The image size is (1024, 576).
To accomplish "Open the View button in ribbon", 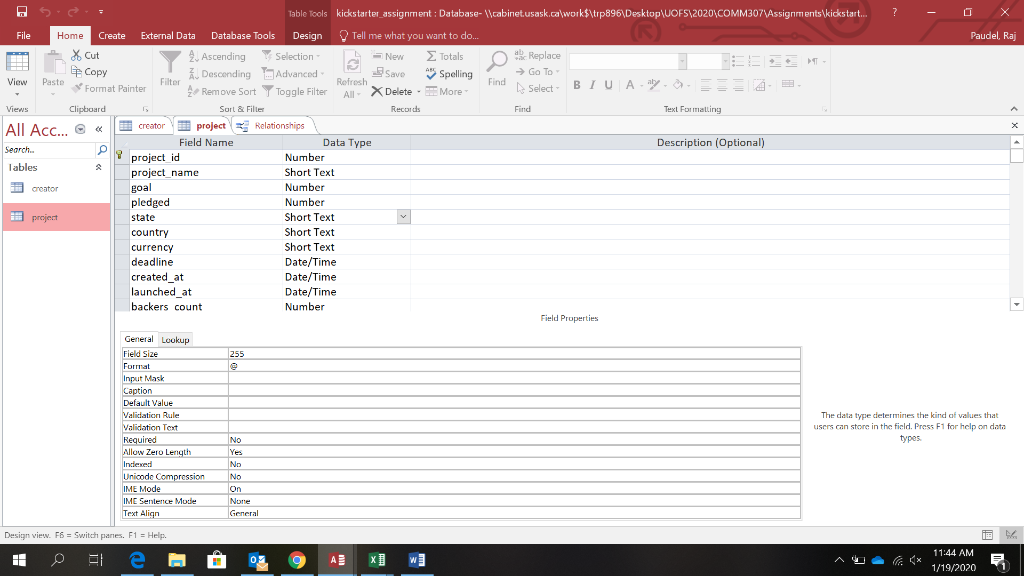I will pyautogui.click(x=17, y=74).
